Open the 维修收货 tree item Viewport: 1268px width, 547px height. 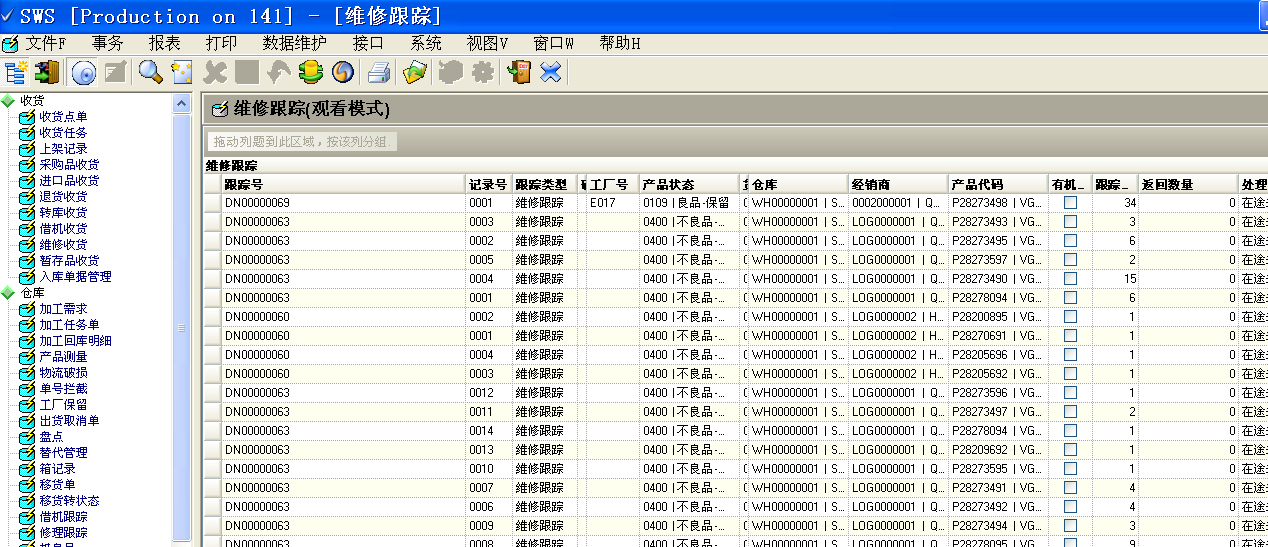[x=62, y=245]
